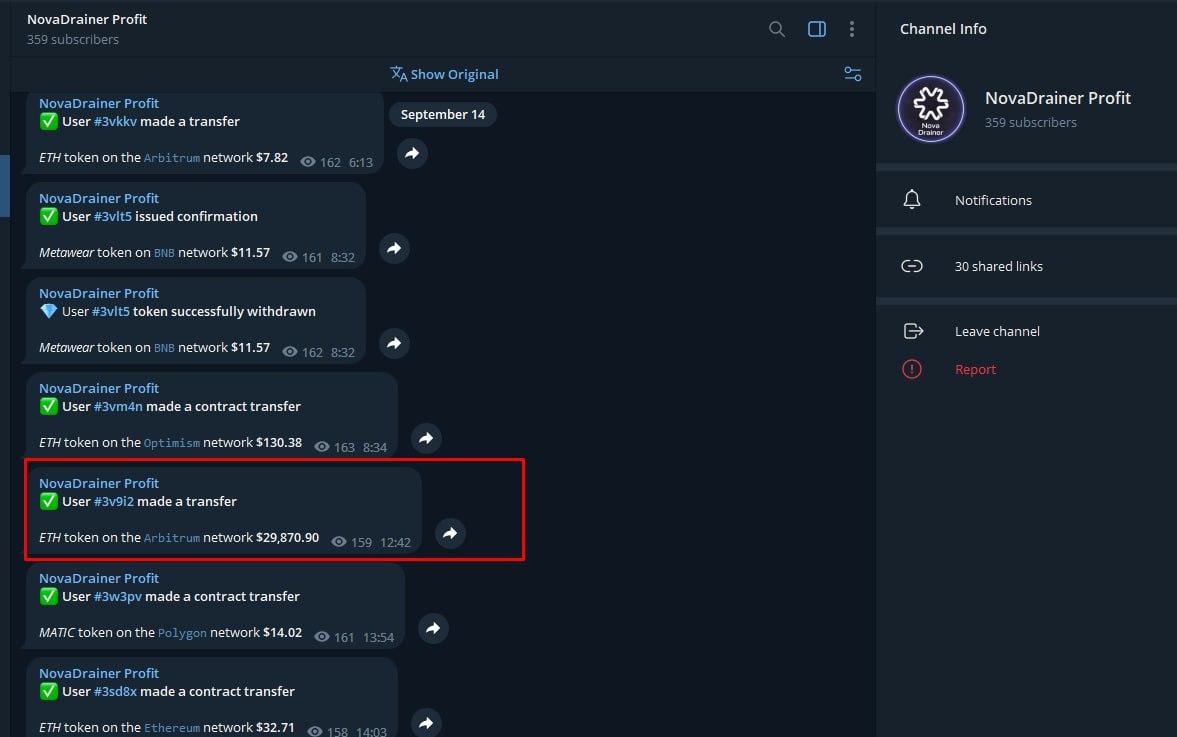Forward the #3vlt5 issued confirmation message
The height and width of the screenshot is (737, 1177).
[x=394, y=248]
